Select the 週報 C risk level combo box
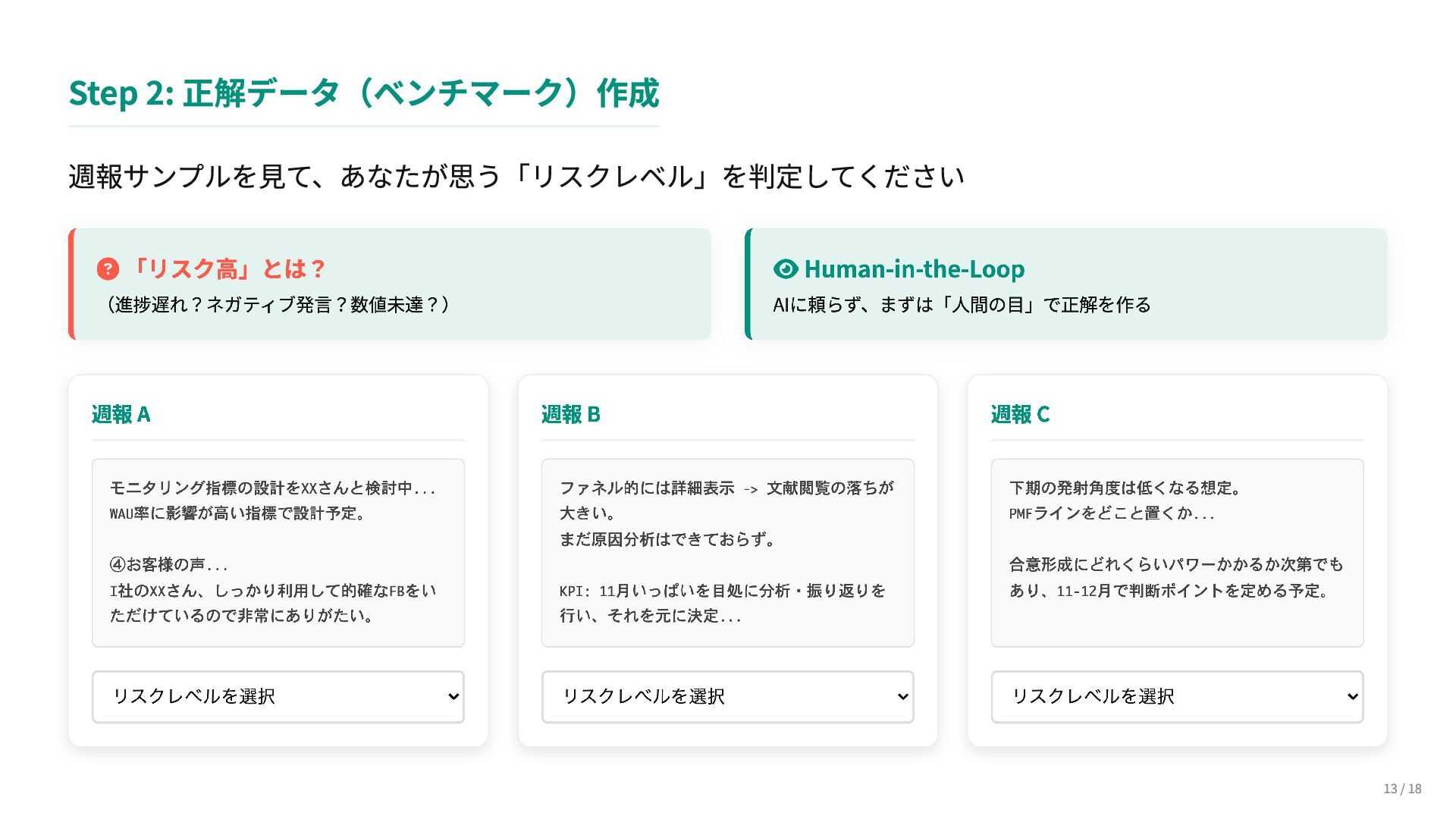This screenshot has height=819, width=1456. [1177, 696]
